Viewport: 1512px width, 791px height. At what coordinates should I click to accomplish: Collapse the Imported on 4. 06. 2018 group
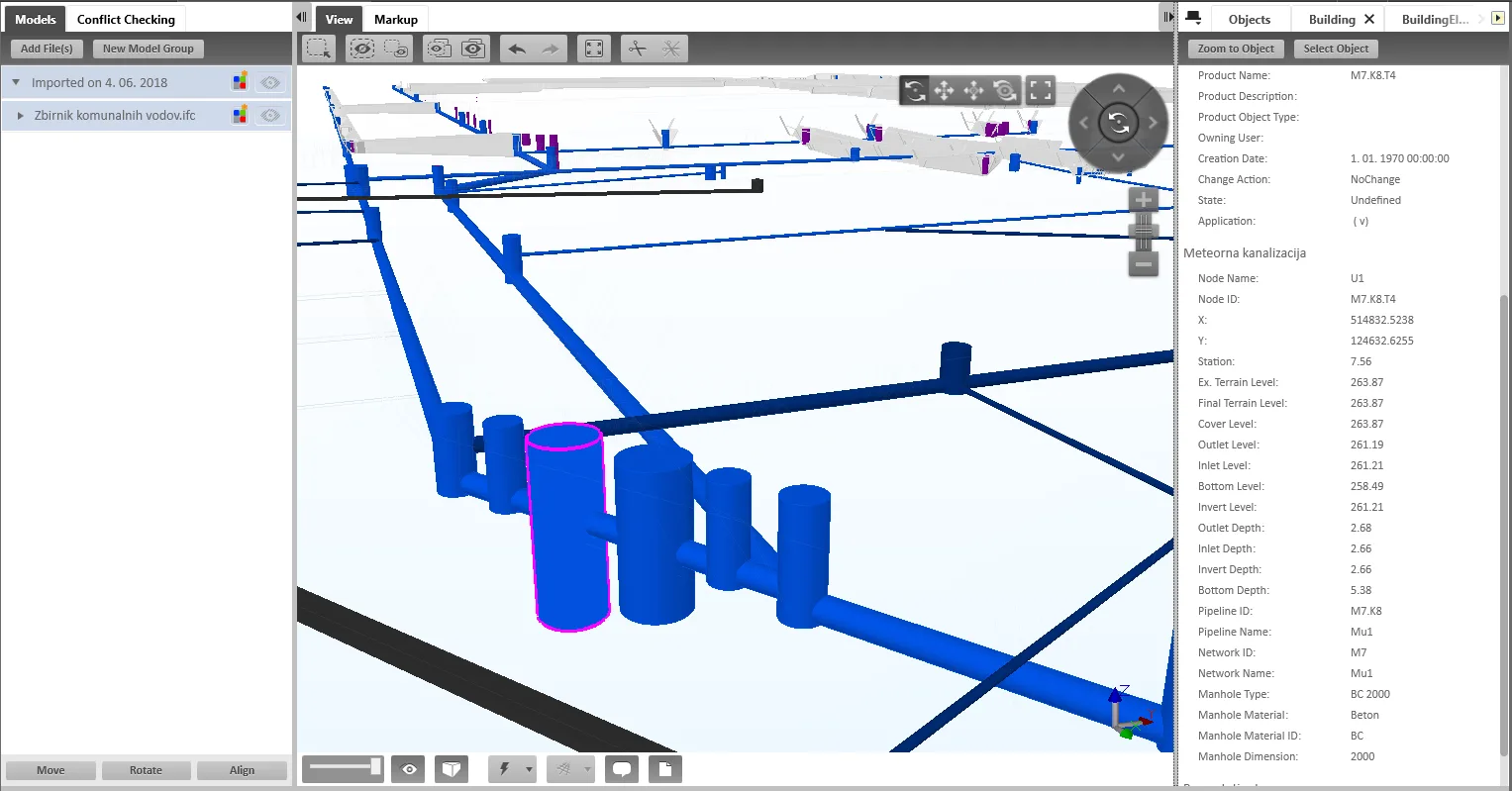16,83
